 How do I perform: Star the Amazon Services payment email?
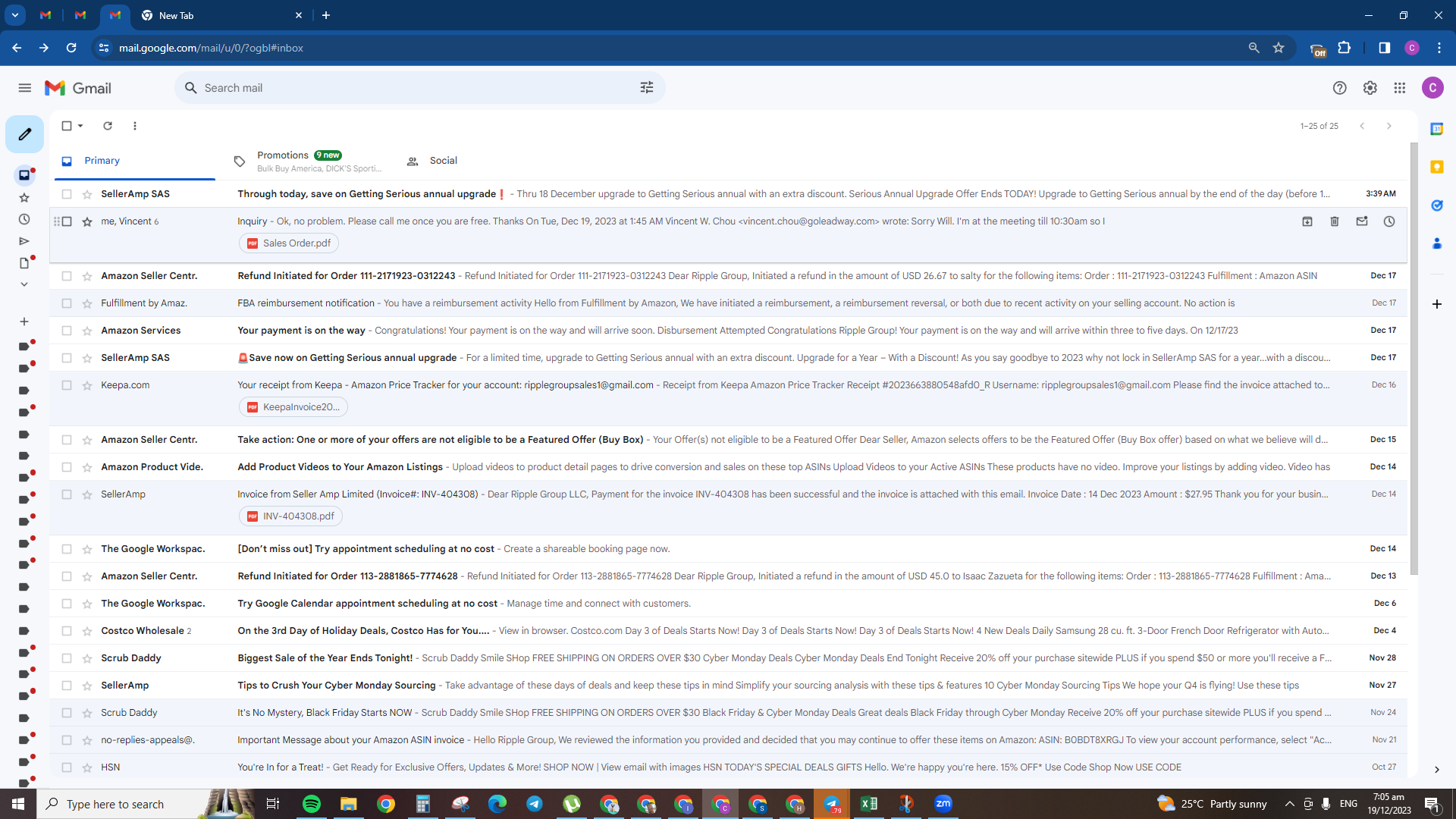coord(87,331)
